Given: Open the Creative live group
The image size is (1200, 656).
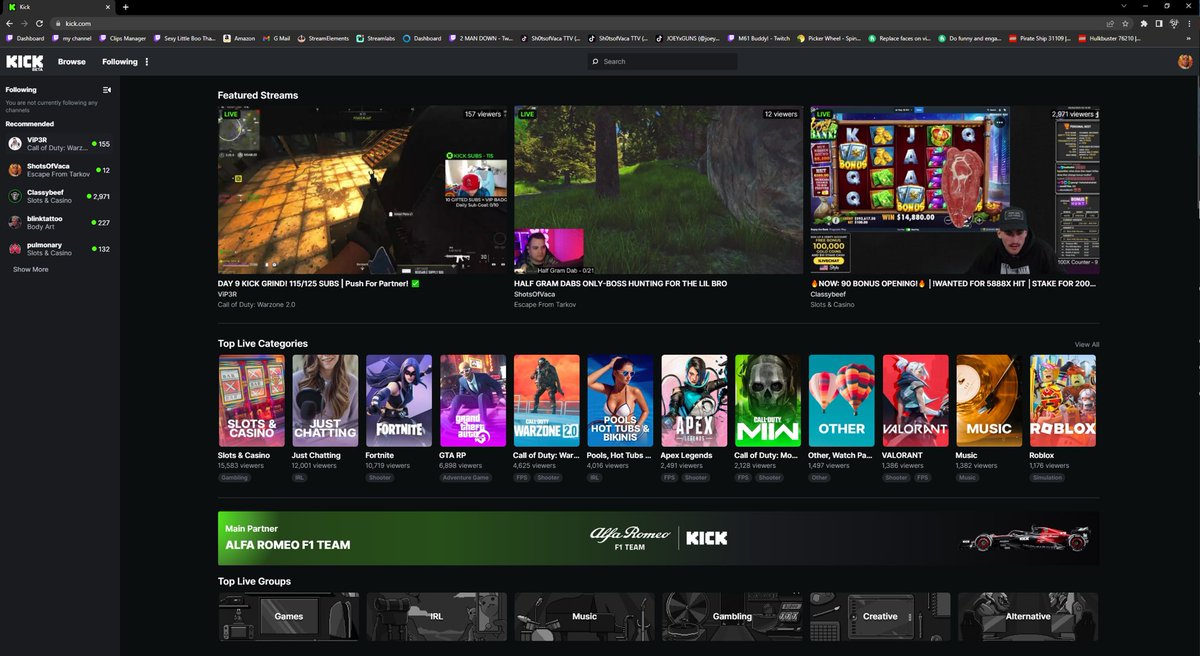Looking at the screenshot, I should tap(880, 617).
